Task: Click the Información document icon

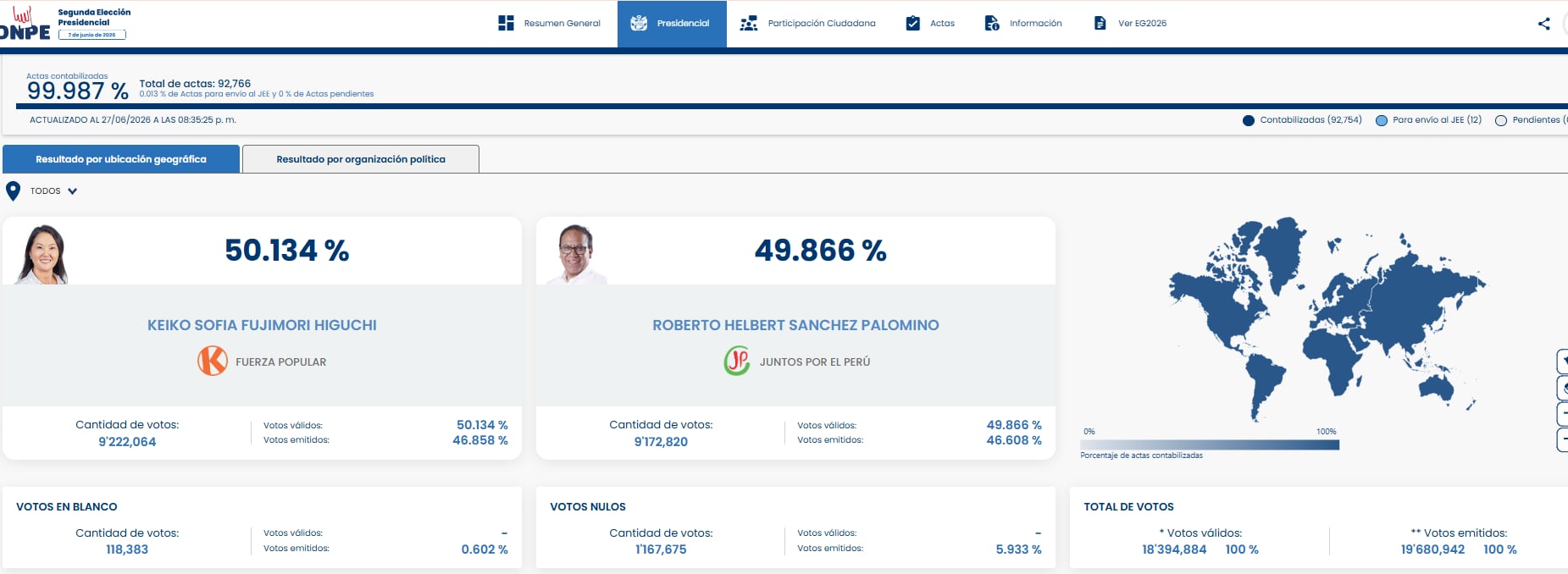Action: 991,23
